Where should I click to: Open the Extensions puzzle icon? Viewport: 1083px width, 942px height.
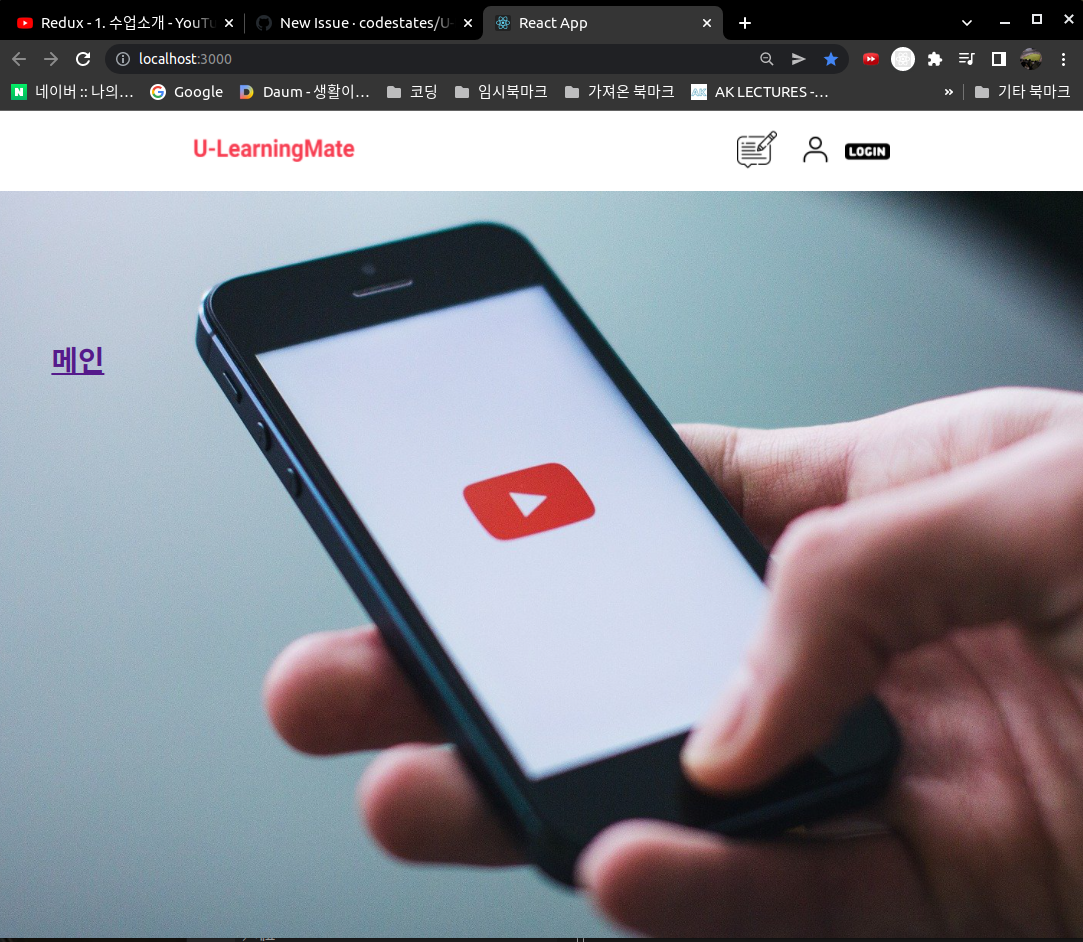pos(935,59)
